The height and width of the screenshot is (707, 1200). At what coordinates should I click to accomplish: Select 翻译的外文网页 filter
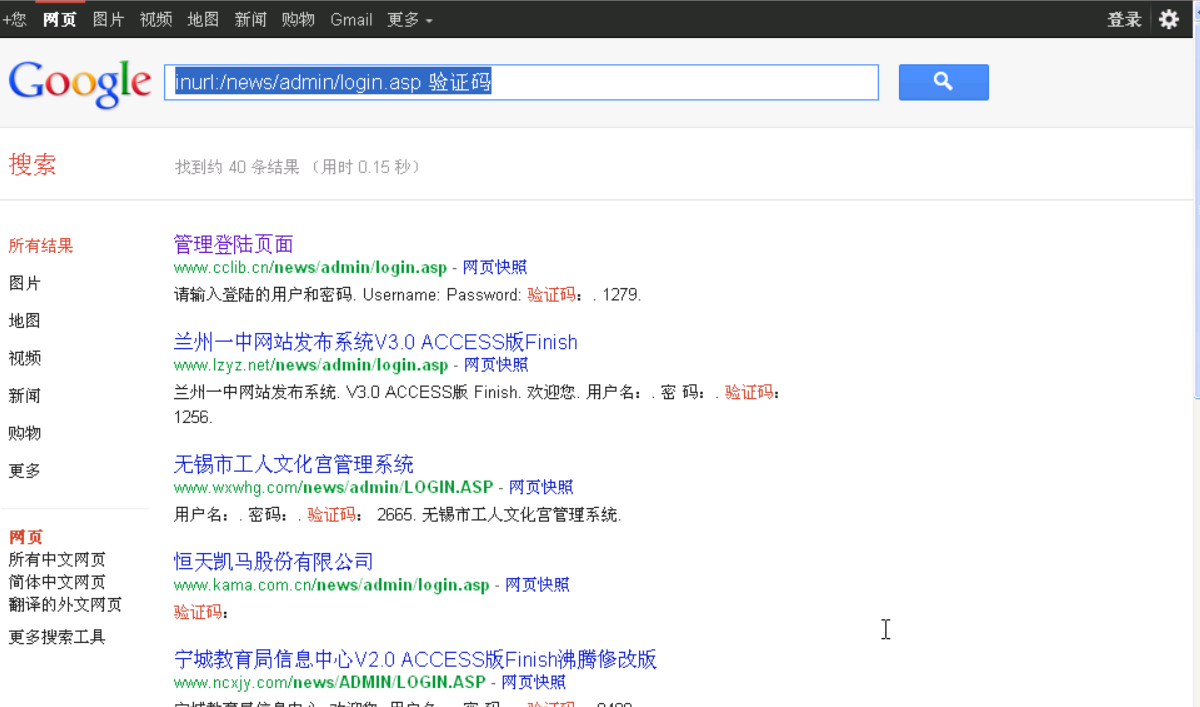click(x=65, y=604)
